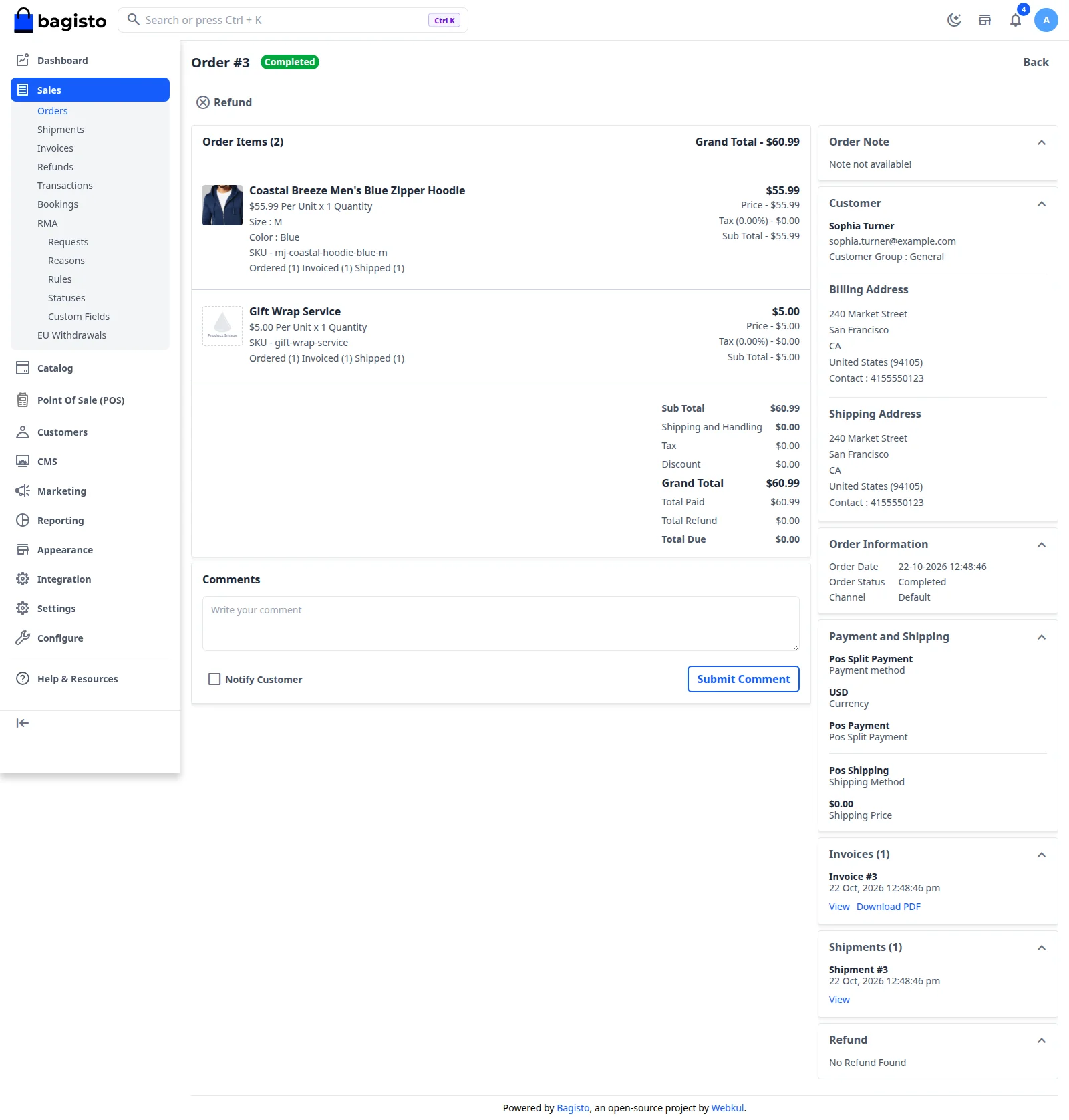Image resolution: width=1069 pixels, height=1120 pixels.
Task: Click the Dashboard sidebar icon
Action: [x=23, y=60]
